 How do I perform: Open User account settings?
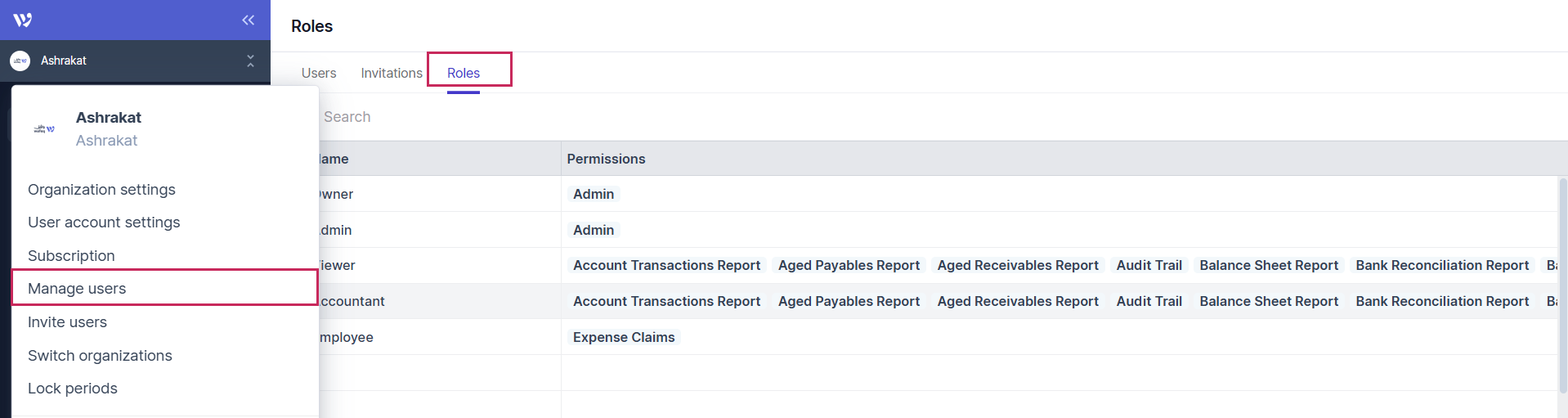(x=104, y=222)
